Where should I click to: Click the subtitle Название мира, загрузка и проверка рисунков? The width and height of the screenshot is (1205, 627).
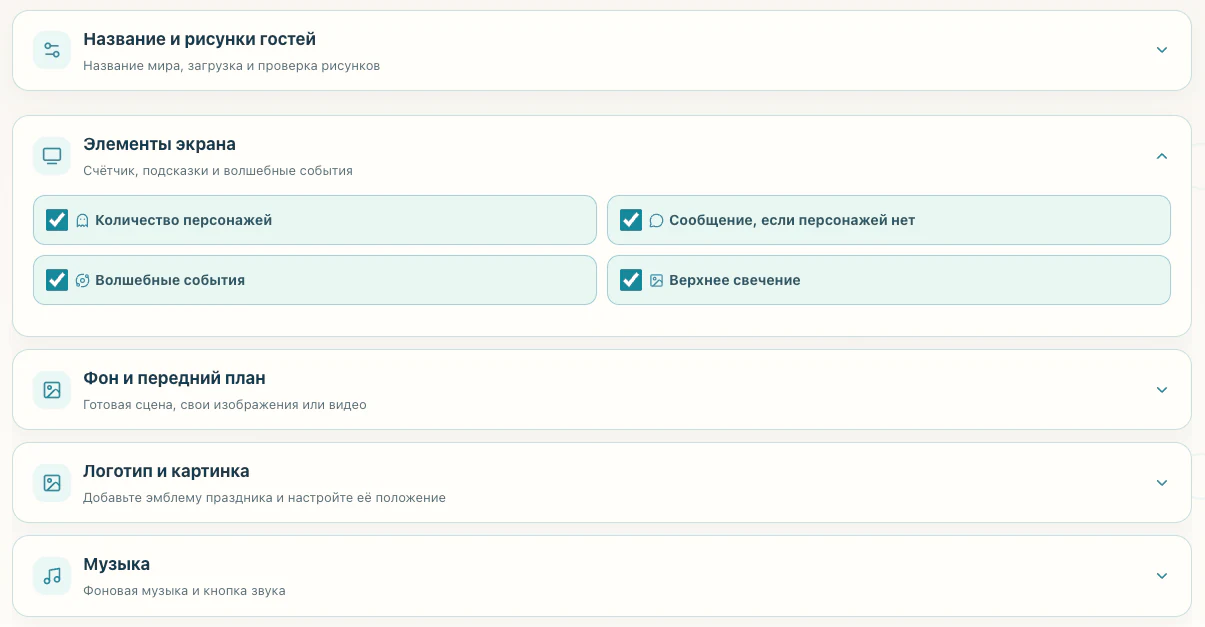[232, 66]
